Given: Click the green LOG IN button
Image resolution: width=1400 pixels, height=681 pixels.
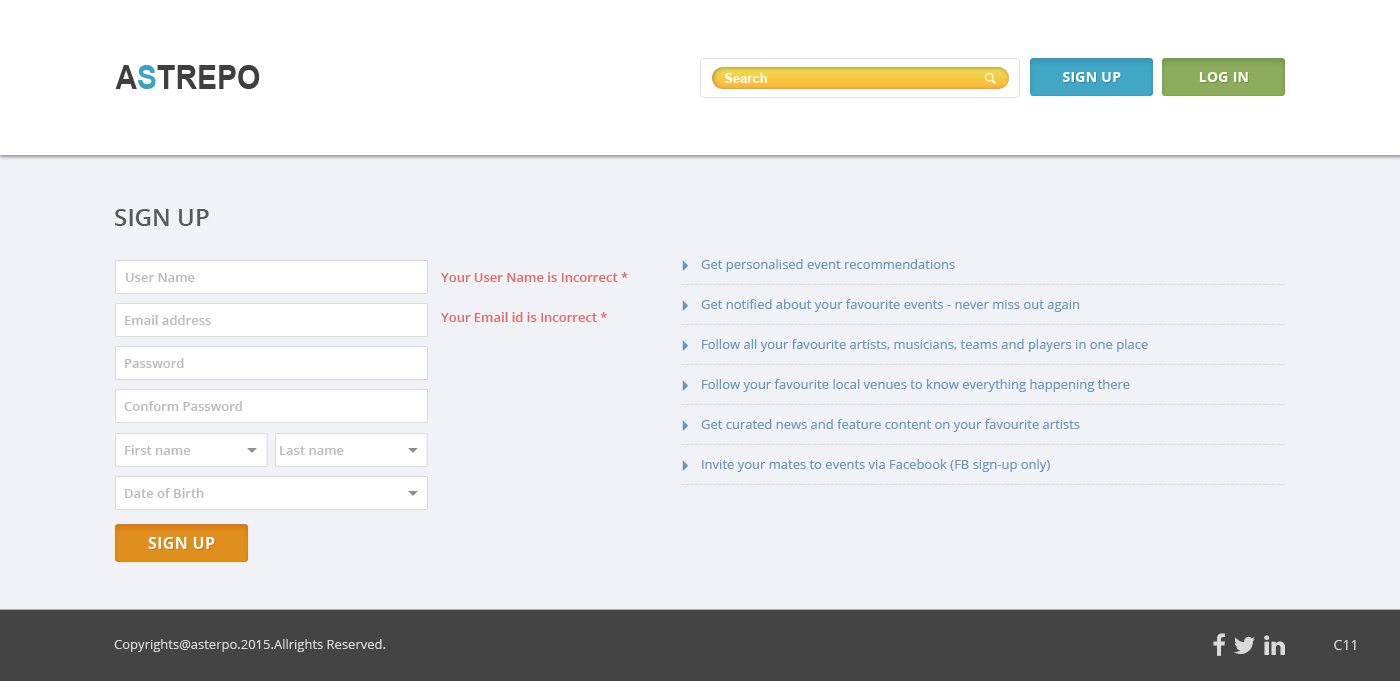Looking at the screenshot, I should point(1223,77).
